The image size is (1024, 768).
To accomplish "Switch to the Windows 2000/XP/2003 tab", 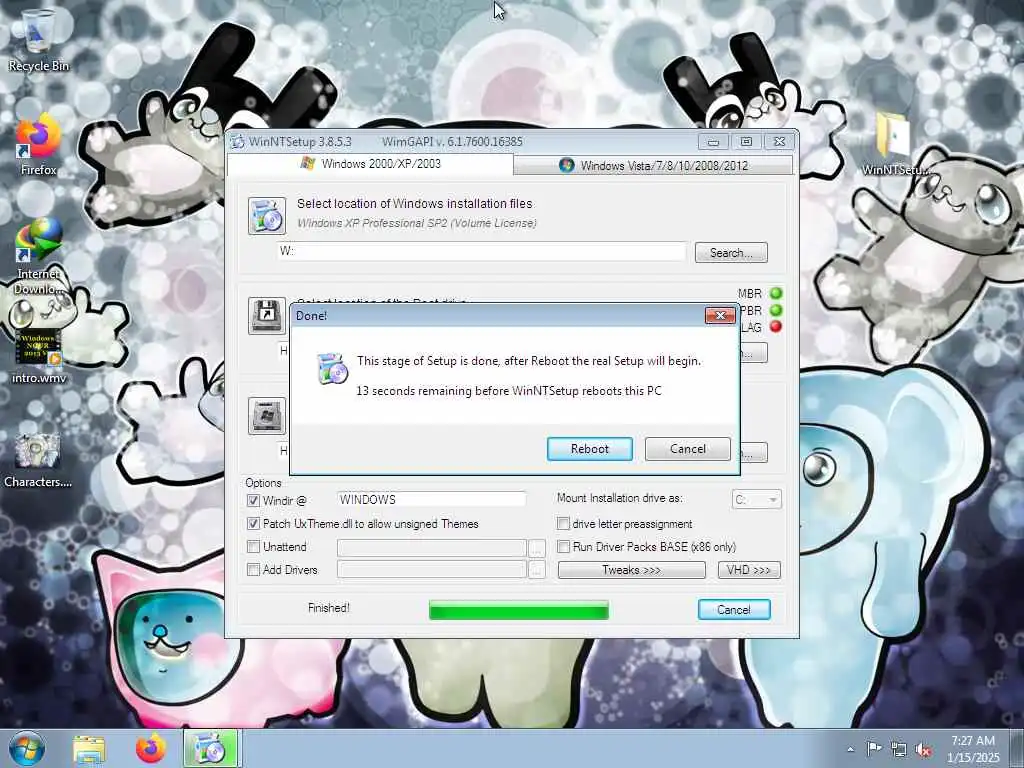I will tap(370, 164).
